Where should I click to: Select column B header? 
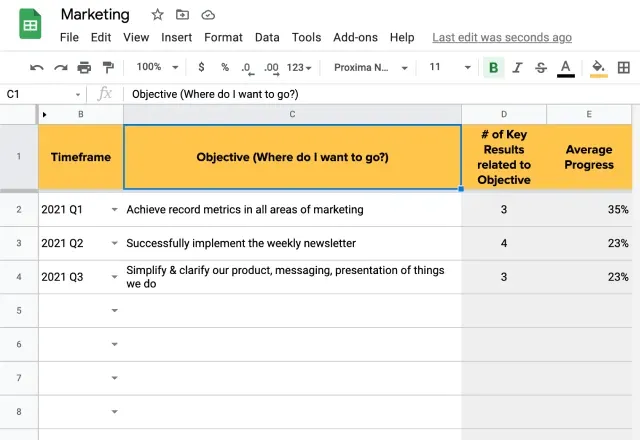tap(81, 115)
